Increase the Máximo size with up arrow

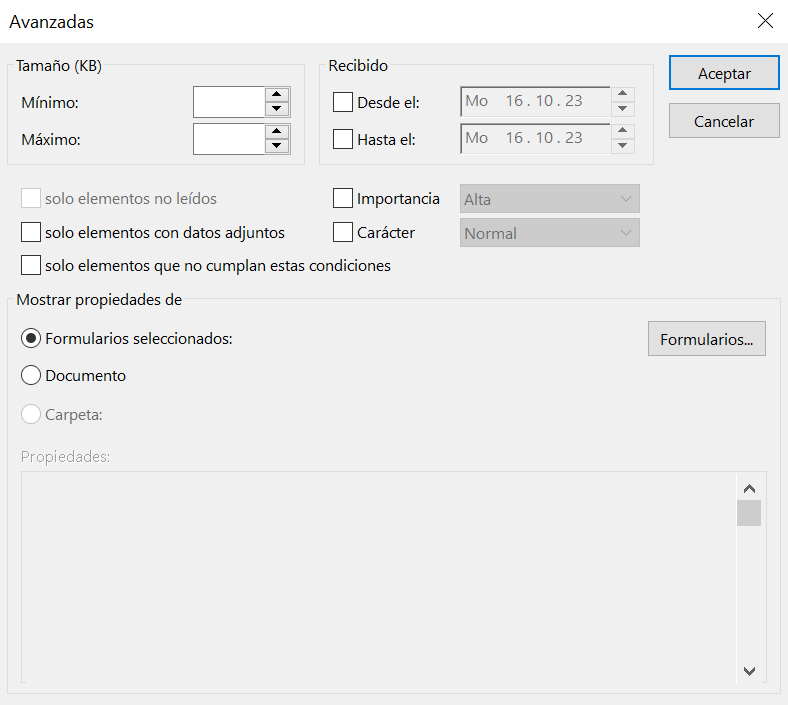[x=276, y=132]
